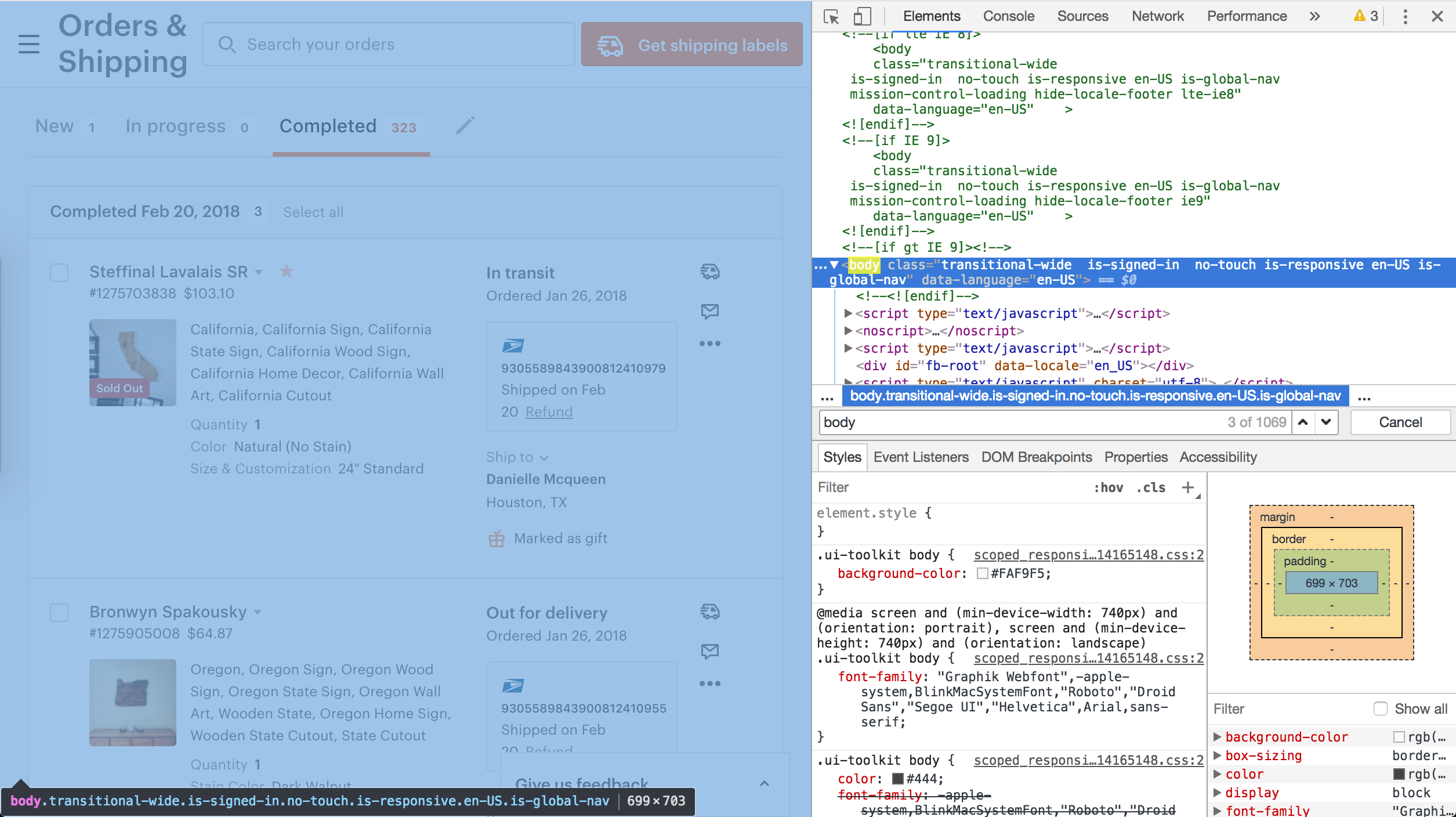Image resolution: width=1456 pixels, height=817 pixels.
Task: Check the Bronwyn Spakousky order checkbox
Action: click(x=59, y=613)
